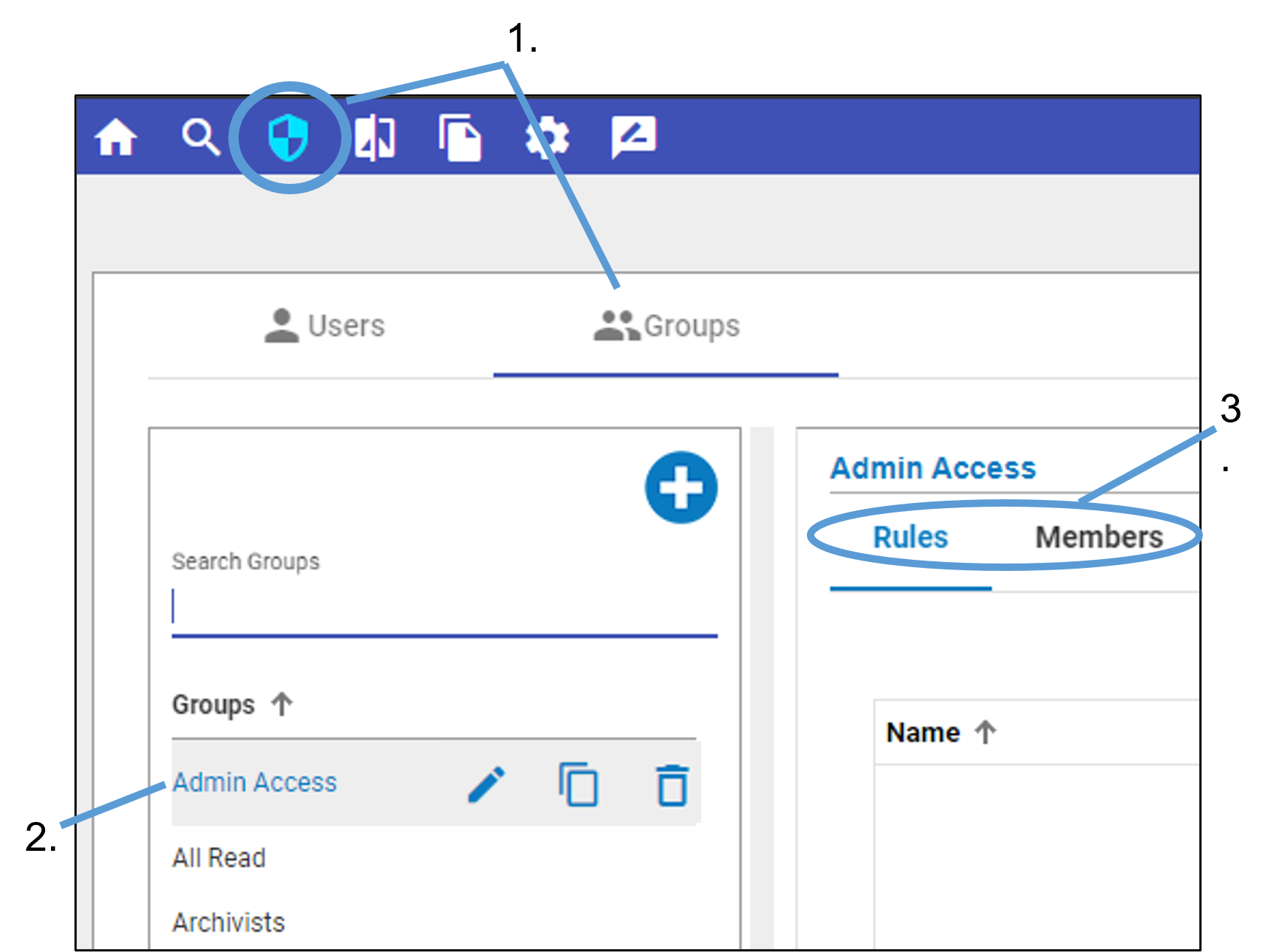Image resolution: width=1276 pixels, height=952 pixels.
Task: Open the magnifier search icon in toolbar
Action: 201,137
